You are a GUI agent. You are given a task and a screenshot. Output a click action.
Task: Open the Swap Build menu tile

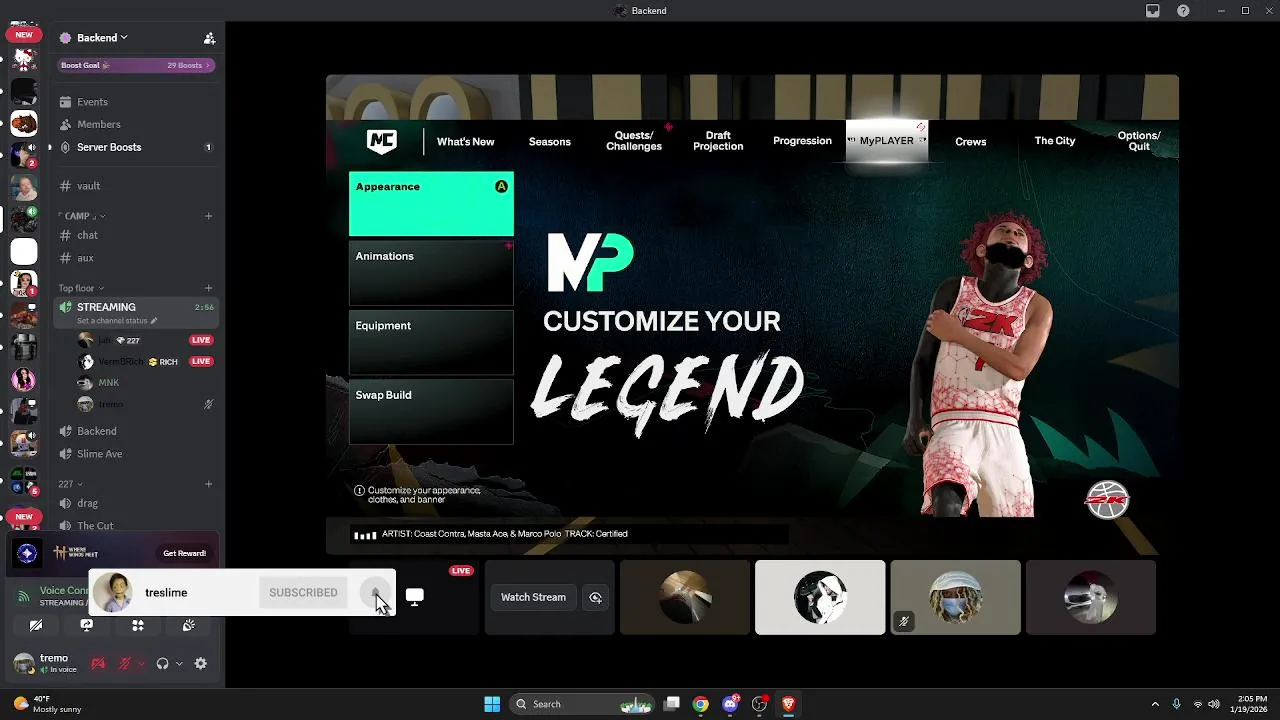pyautogui.click(x=431, y=412)
